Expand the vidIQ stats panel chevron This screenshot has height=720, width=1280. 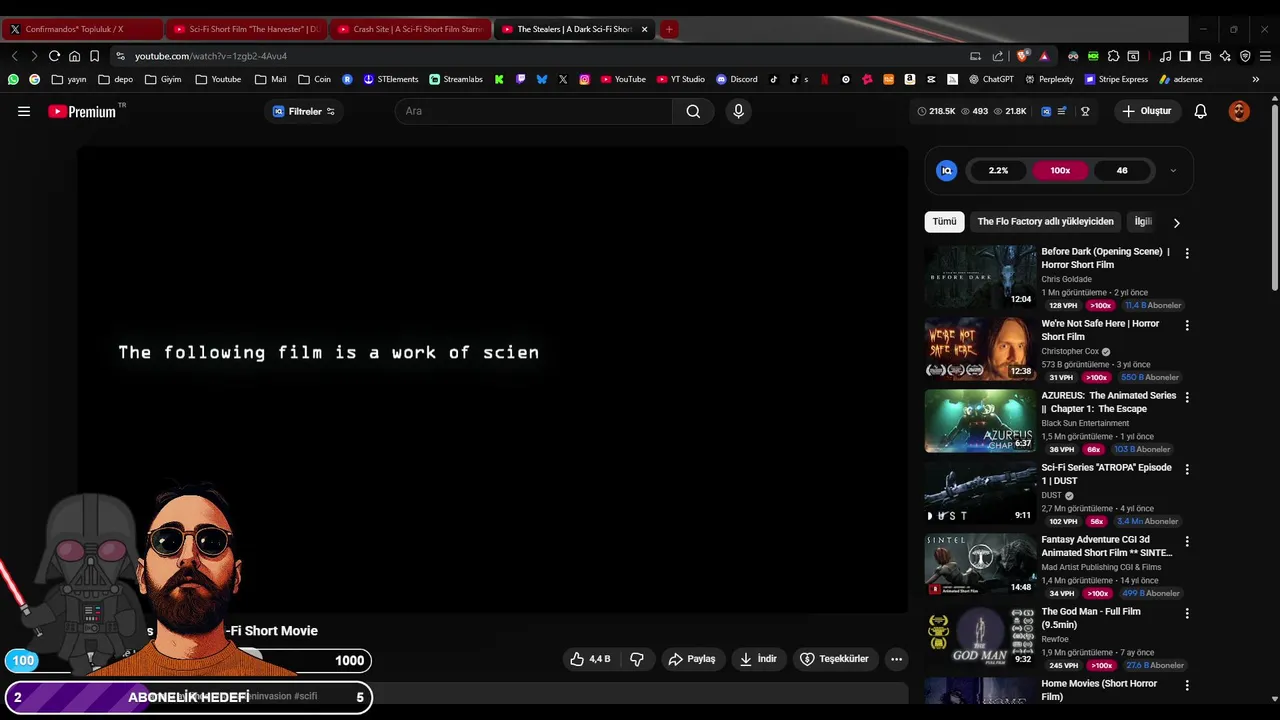click(1173, 170)
